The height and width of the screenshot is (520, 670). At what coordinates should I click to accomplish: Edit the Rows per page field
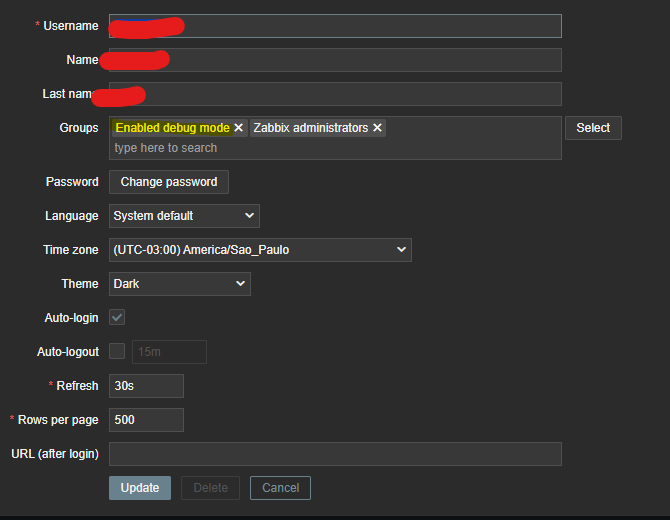tap(146, 420)
